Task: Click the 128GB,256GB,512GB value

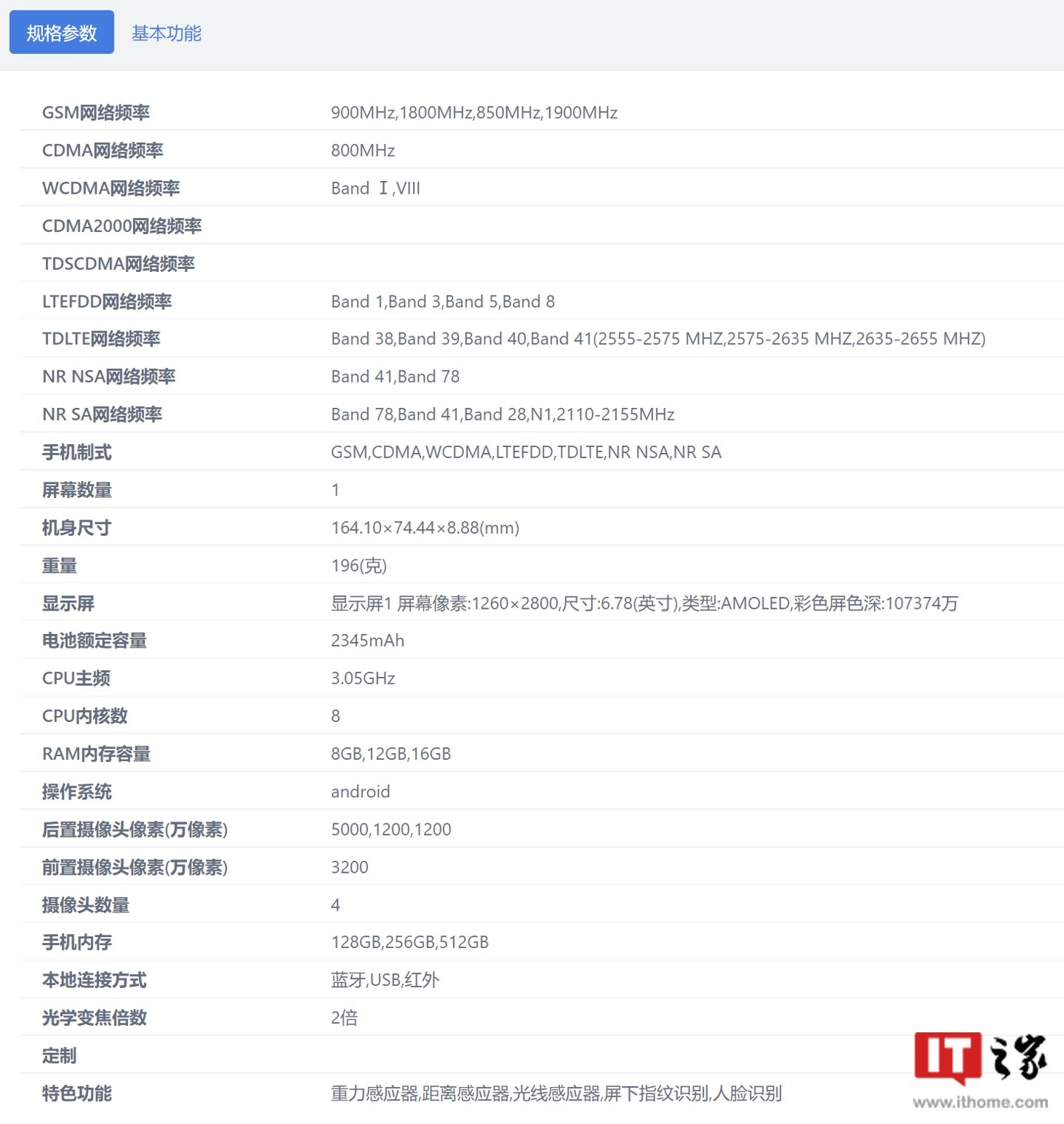Action: pyautogui.click(x=410, y=941)
